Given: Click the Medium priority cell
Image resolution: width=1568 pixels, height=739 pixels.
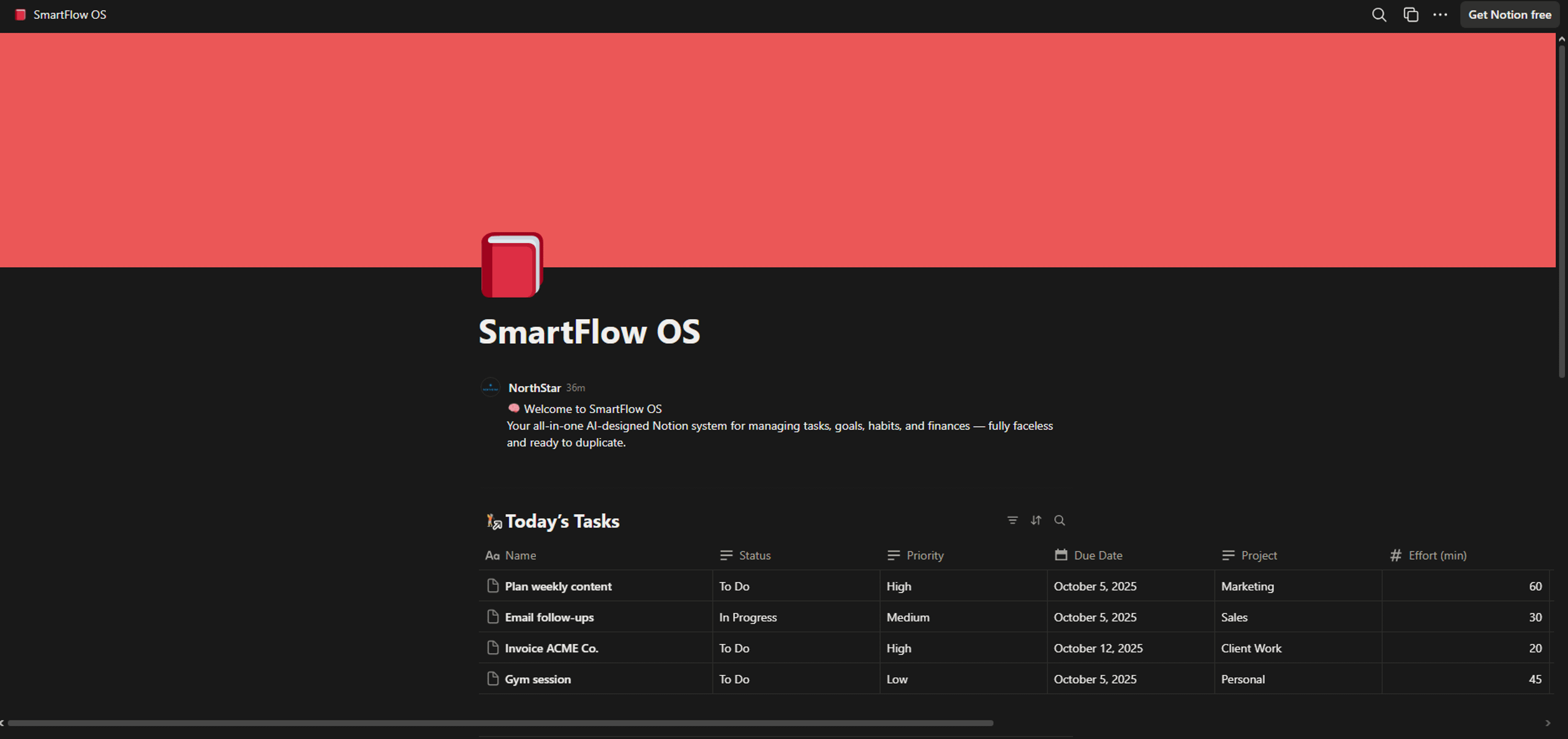Looking at the screenshot, I should pos(963,617).
